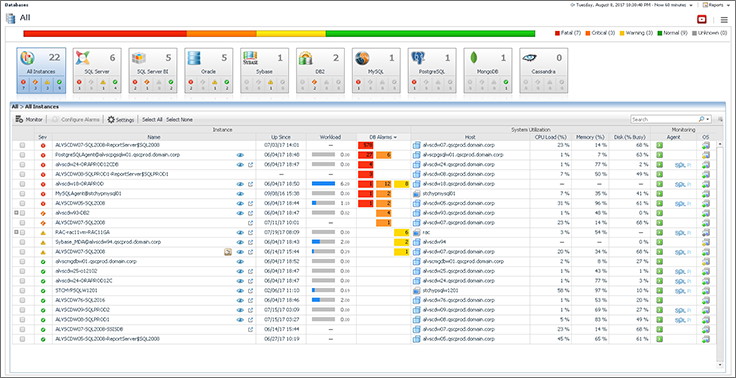Viewport: 736px width, 378px height.
Task: Check the box for alvscdw24-ORAPROD12CDB row
Action: click(x=22, y=165)
